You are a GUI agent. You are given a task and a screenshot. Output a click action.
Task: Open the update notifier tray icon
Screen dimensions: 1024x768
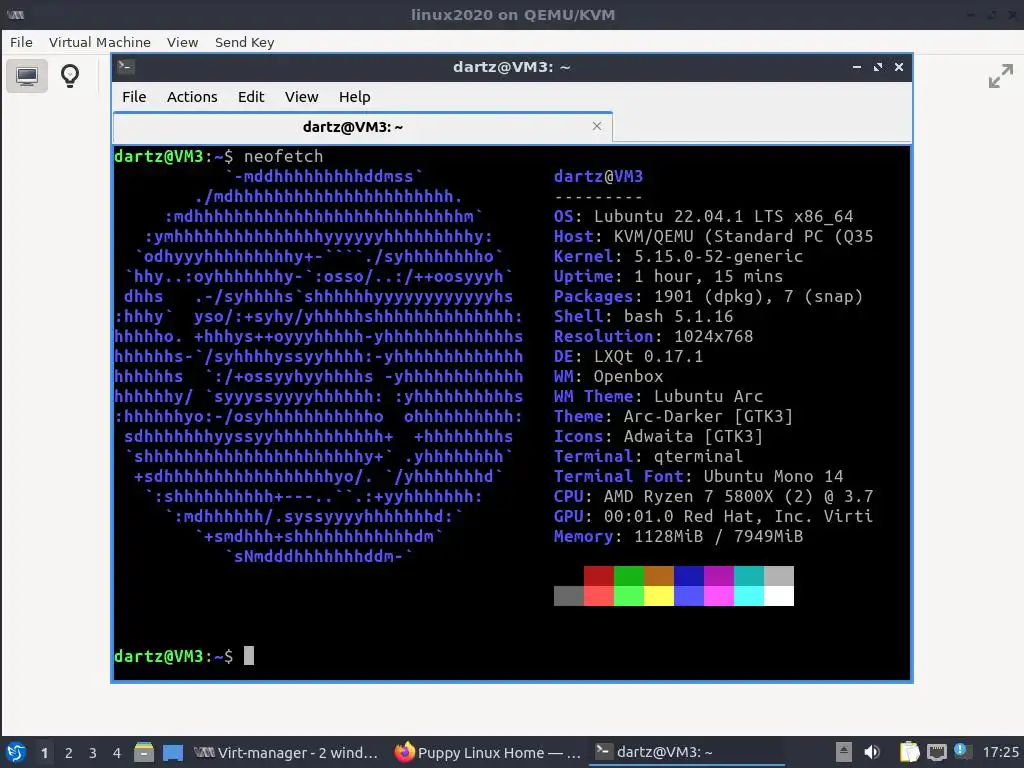click(962, 751)
